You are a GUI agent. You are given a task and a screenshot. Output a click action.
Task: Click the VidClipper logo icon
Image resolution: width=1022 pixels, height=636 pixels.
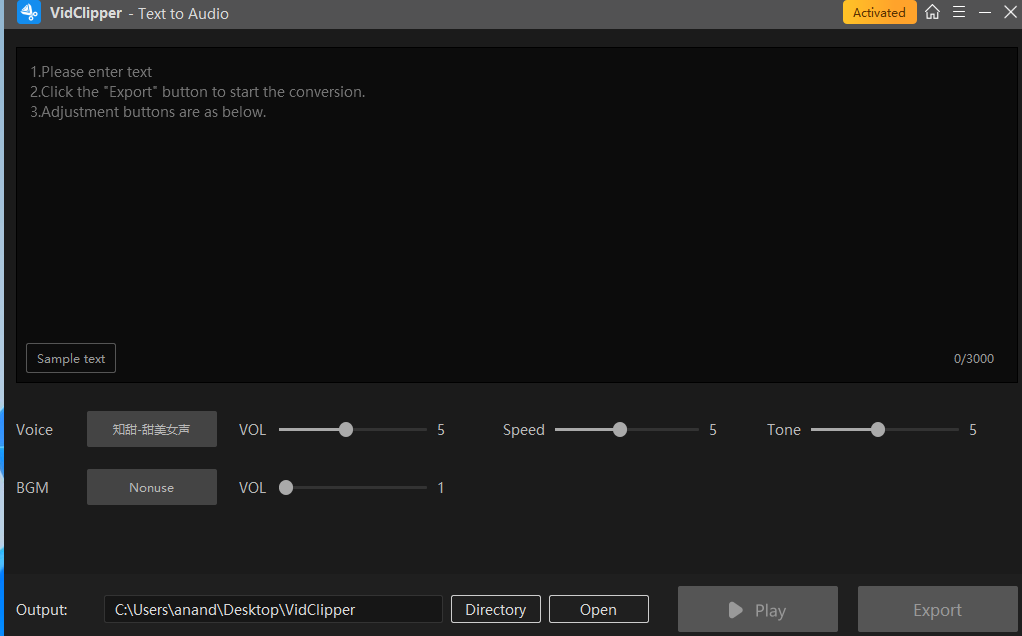pos(29,13)
